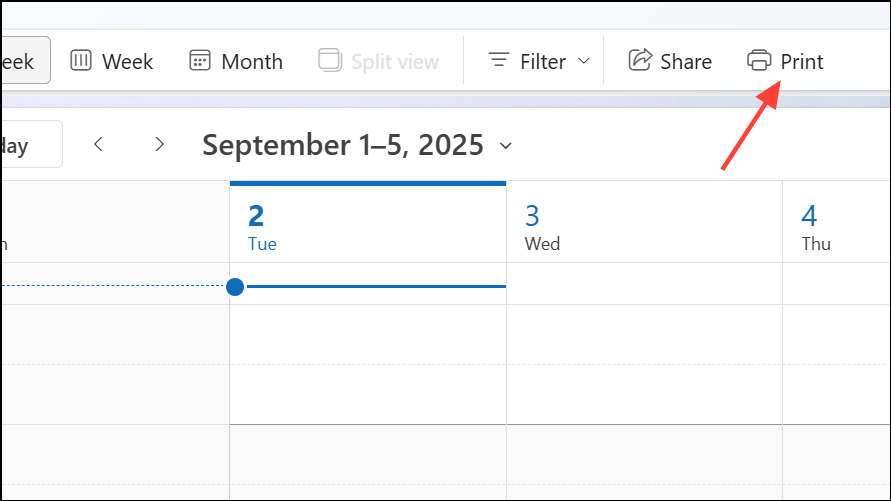Image resolution: width=891 pixels, height=501 pixels.
Task: Click the Filter lines icon
Action: pos(499,60)
